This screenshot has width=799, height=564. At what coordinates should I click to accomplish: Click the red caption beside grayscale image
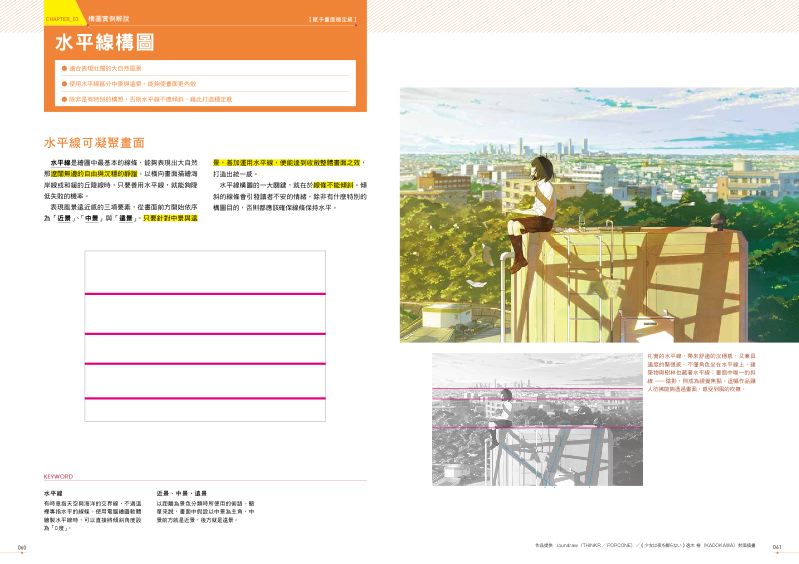pos(701,372)
